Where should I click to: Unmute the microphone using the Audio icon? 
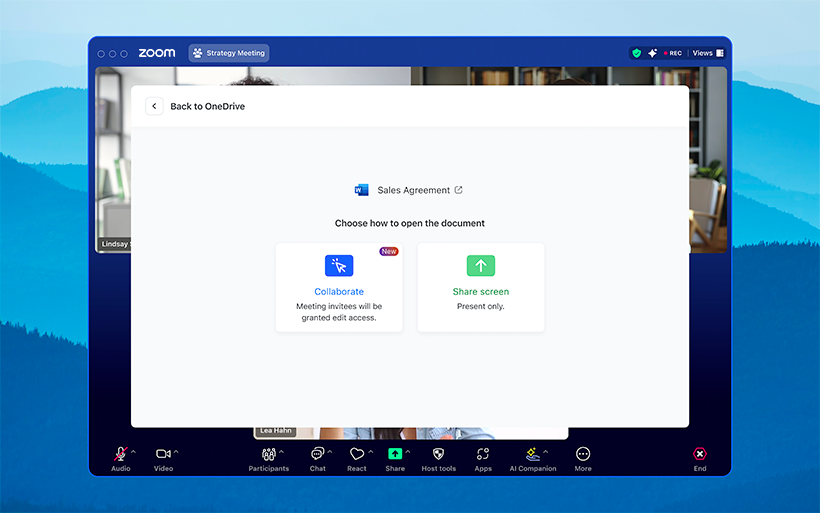[x=120, y=454]
